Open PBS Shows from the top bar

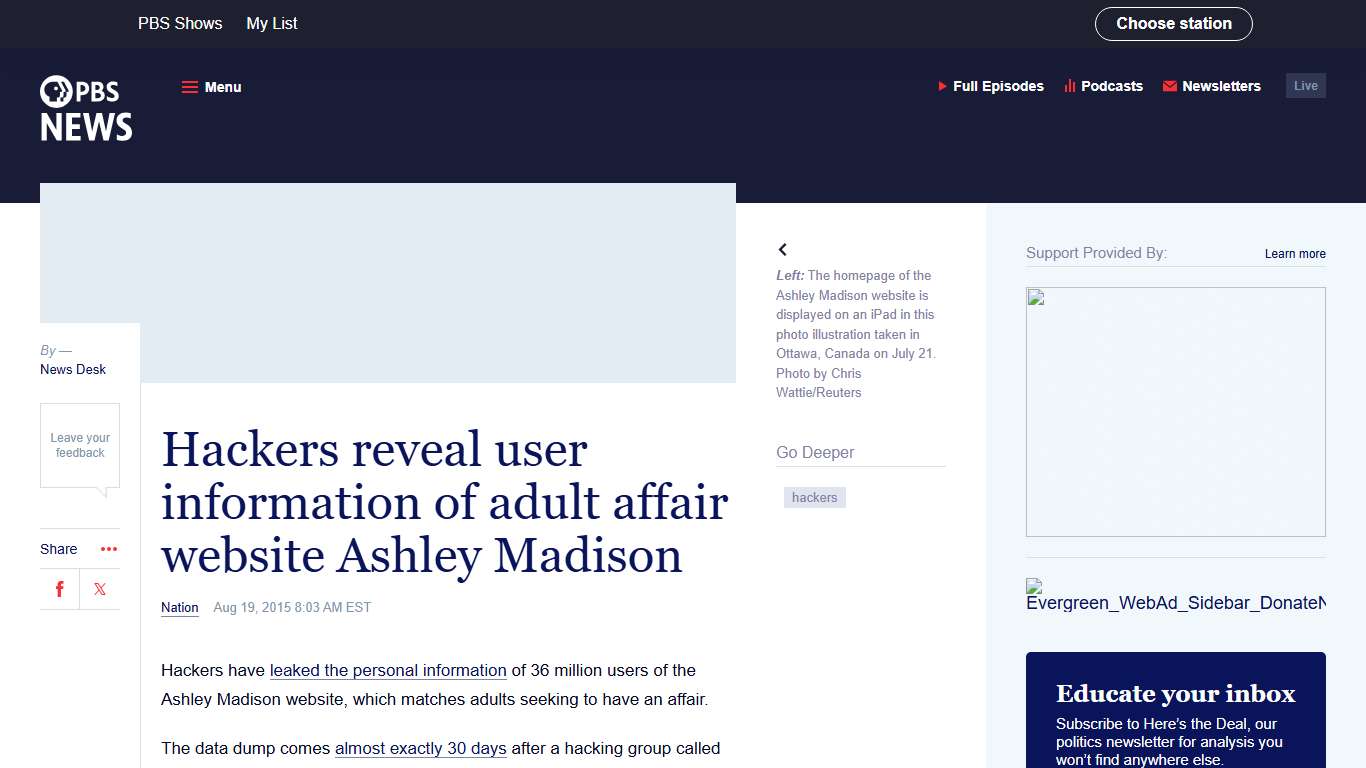click(x=180, y=23)
